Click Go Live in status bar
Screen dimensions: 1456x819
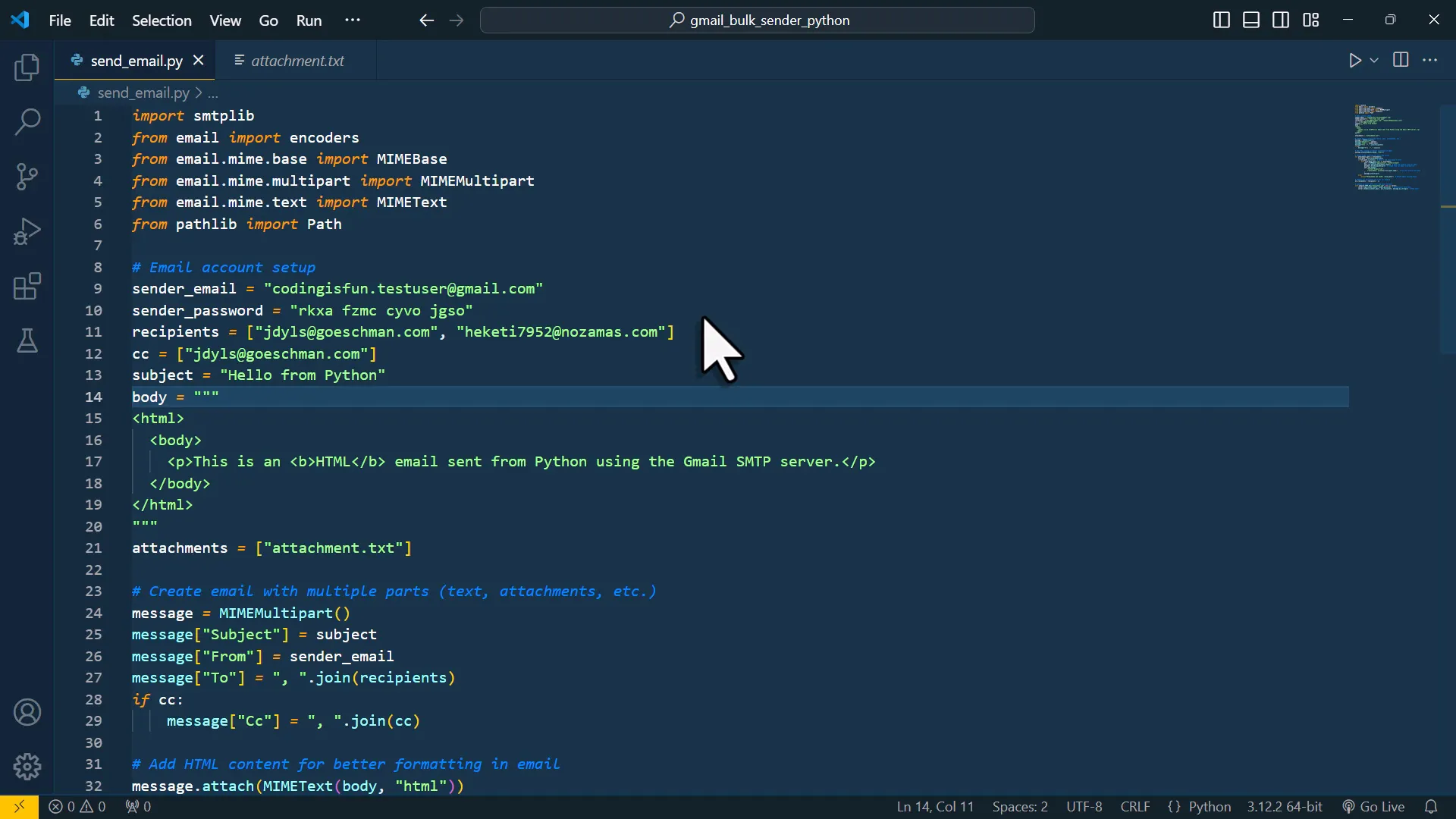1373,807
